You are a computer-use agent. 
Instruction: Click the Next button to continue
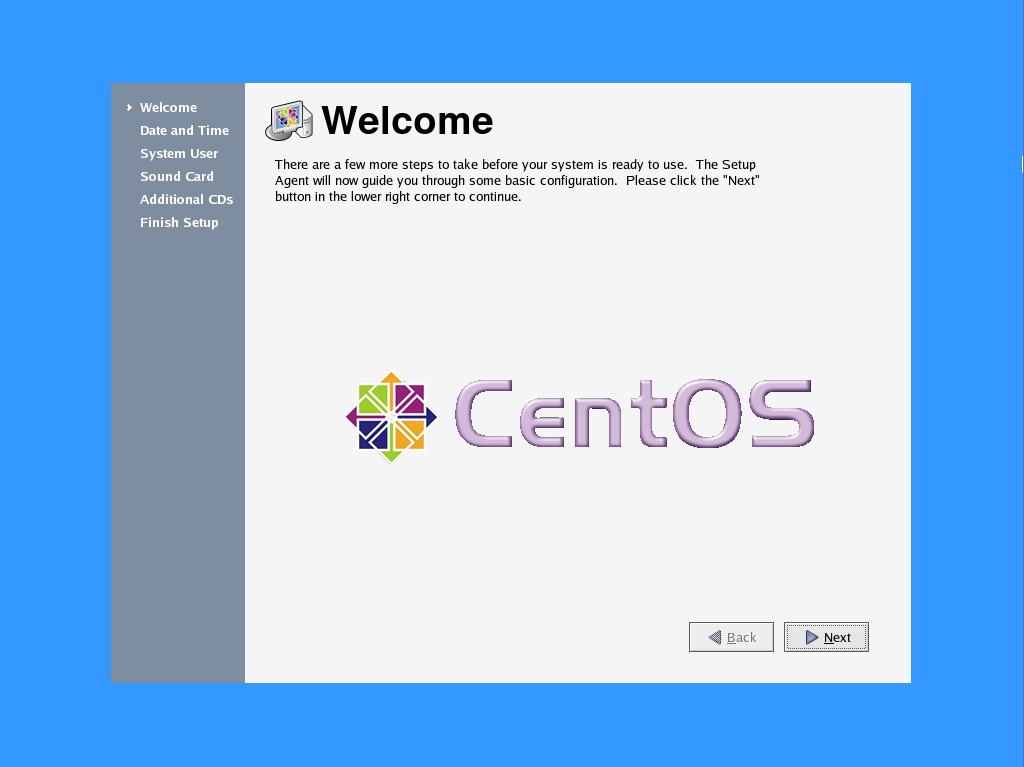coord(826,637)
